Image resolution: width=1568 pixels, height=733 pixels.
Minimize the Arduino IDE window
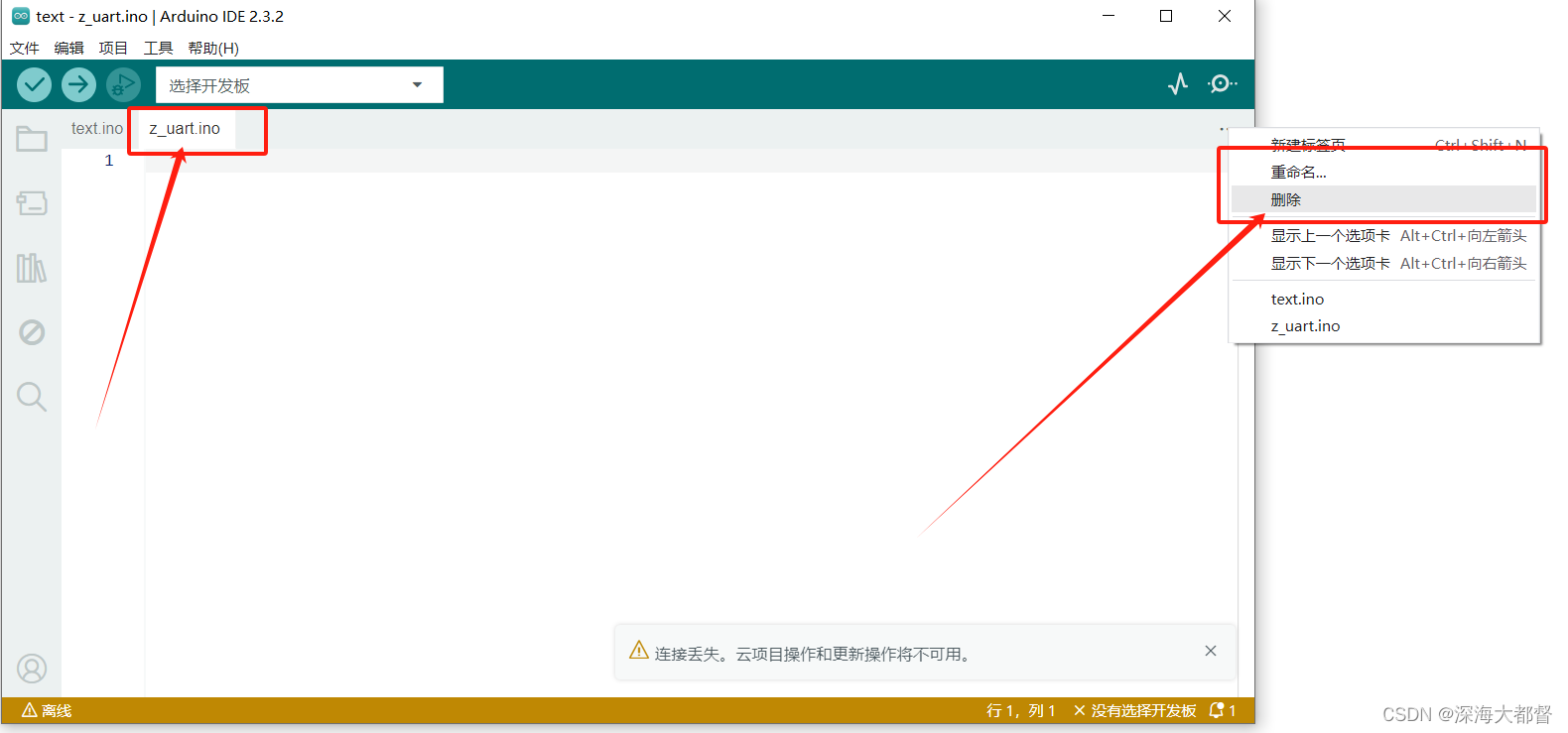(x=1109, y=16)
